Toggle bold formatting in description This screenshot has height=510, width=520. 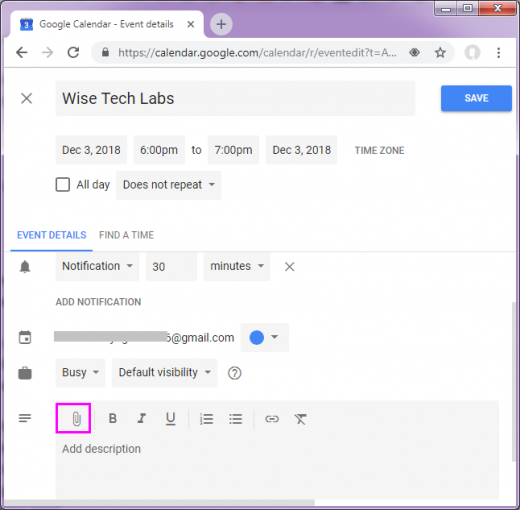113,418
